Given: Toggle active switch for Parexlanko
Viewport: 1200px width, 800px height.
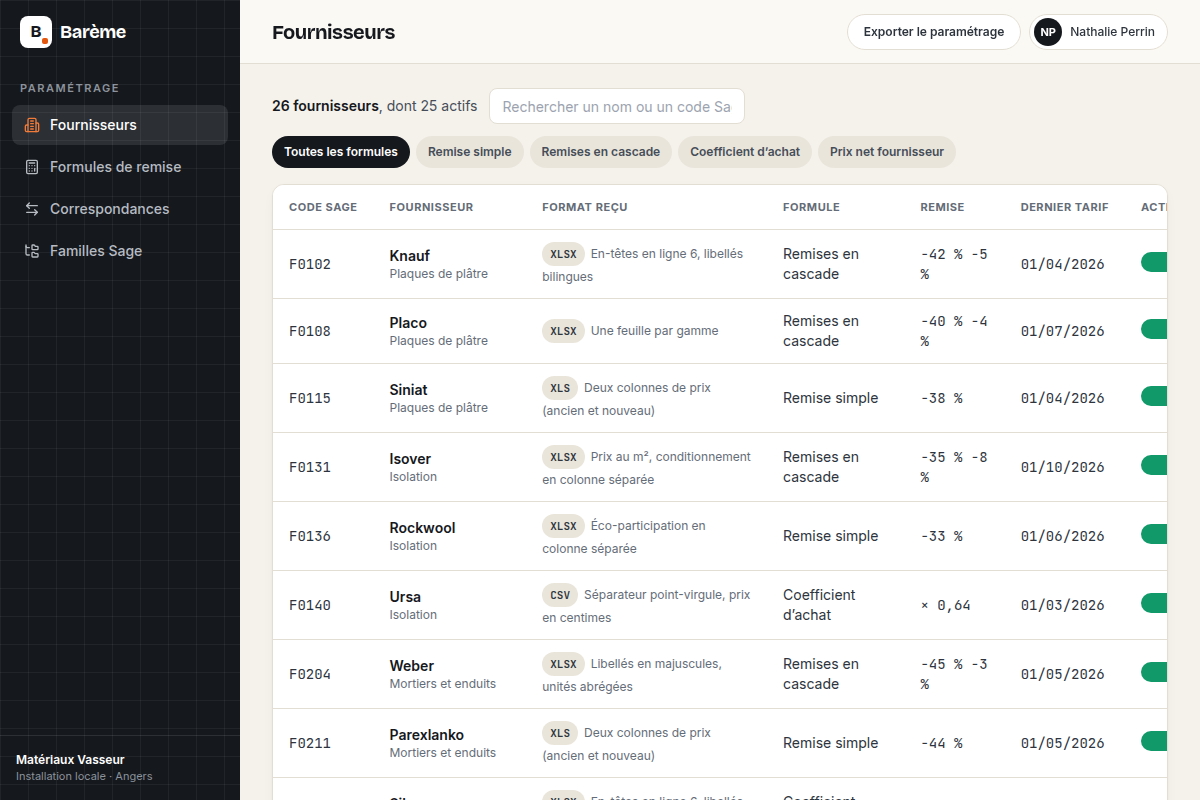Looking at the screenshot, I should (x=1154, y=742).
